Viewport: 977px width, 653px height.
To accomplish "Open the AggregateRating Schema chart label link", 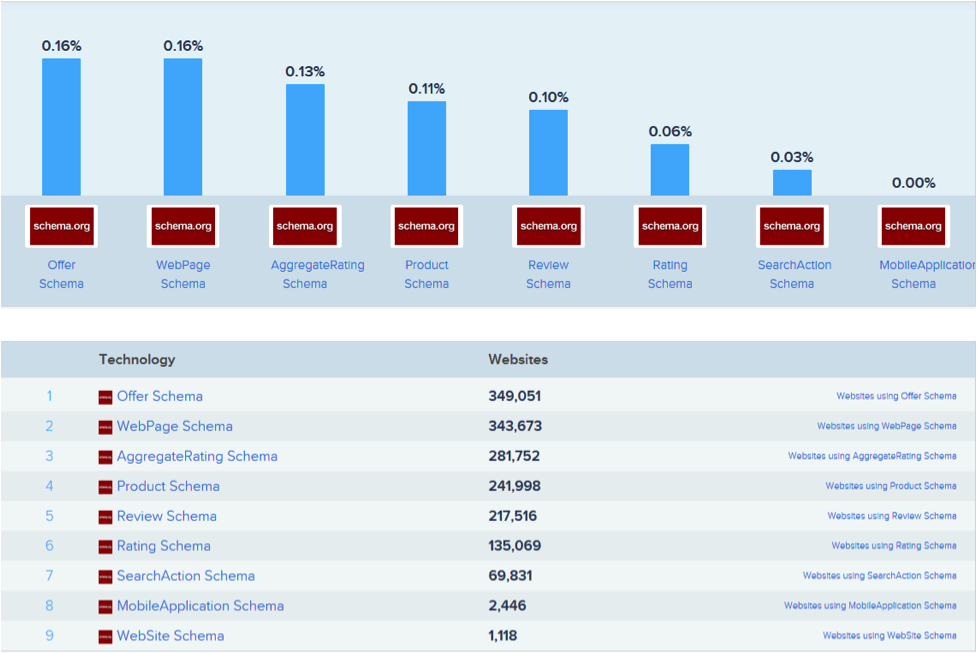I will [317, 274].
